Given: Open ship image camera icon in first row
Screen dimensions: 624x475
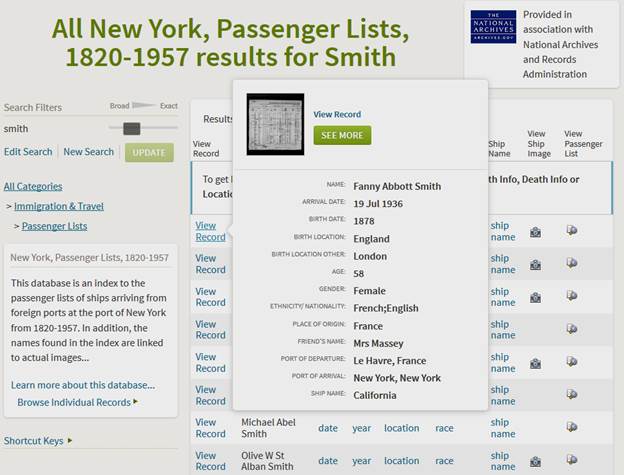Looking at the screenshot, I should (x=535, y=232).
